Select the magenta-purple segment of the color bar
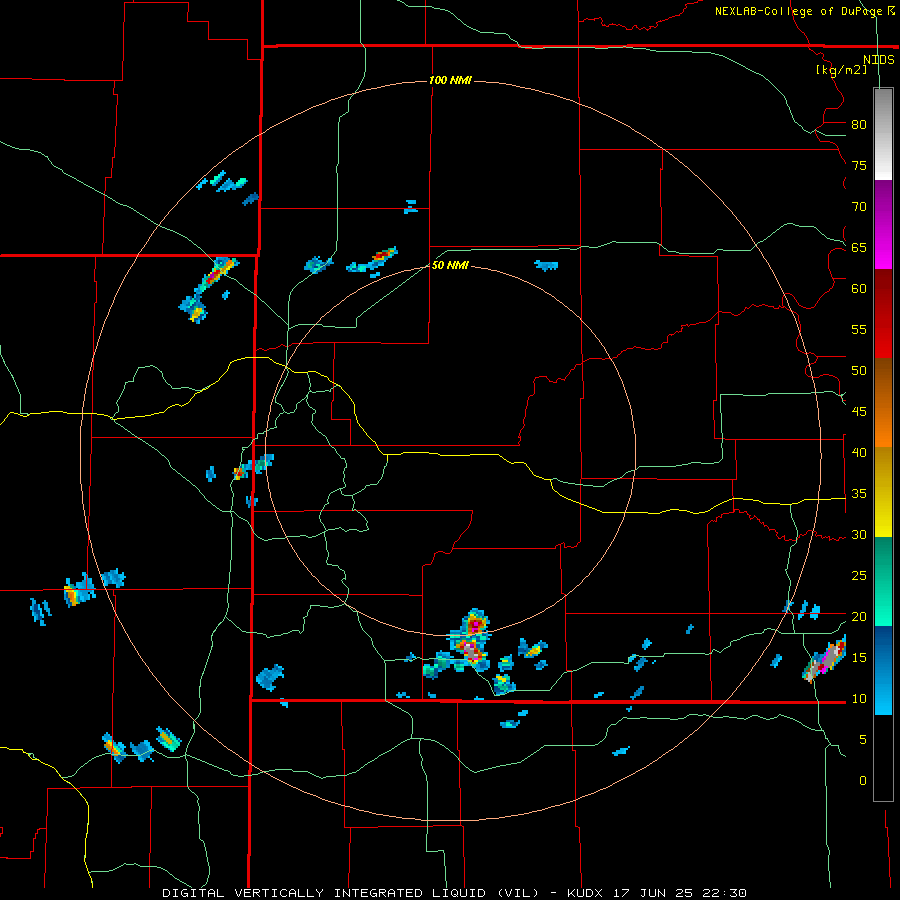The image size is (900, 900). [x=883, y=224]
